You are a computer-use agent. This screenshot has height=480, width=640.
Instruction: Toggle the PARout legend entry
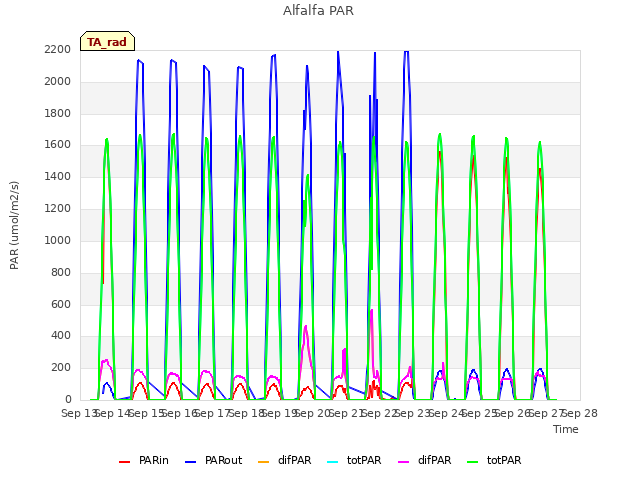pyautogui.click(x=213, y=460)
